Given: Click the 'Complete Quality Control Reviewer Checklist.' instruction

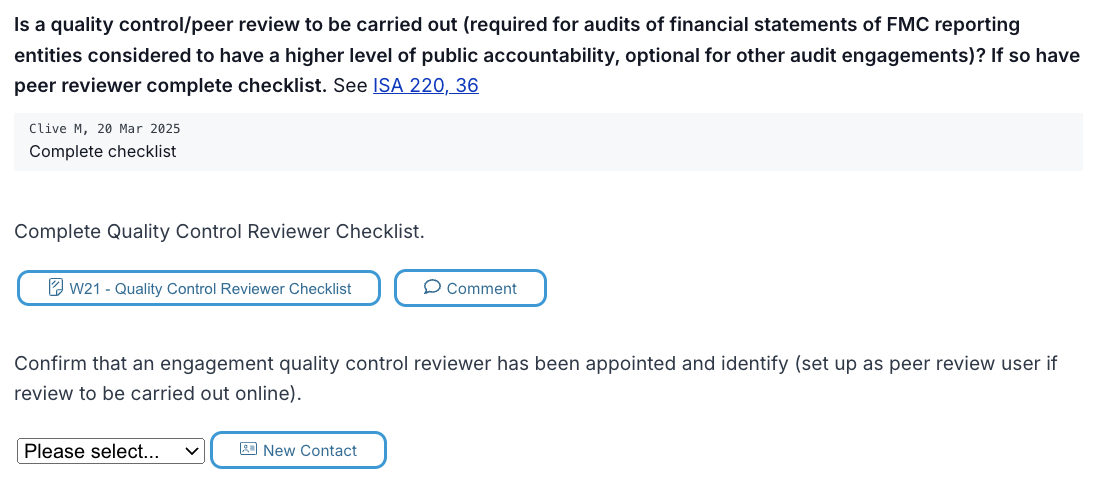Looking at the screenshot, I should point(220,232).
